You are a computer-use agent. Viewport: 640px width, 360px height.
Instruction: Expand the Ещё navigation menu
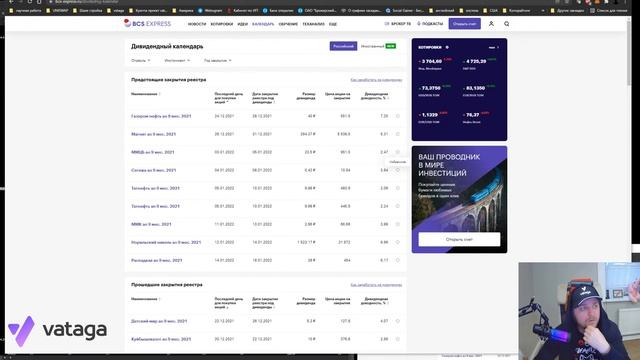pos(333,24)
